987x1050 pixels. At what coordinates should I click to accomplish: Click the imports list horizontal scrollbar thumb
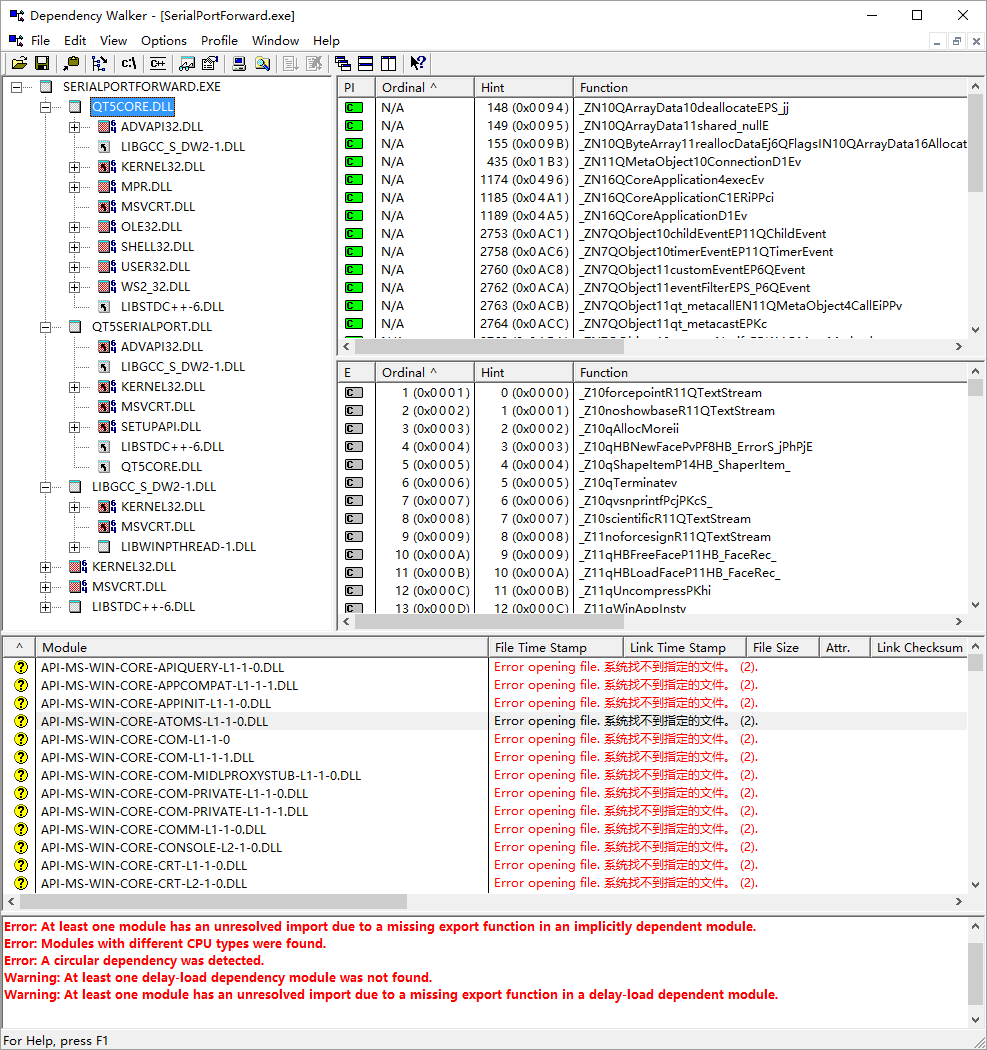click(x=489, y=346)
